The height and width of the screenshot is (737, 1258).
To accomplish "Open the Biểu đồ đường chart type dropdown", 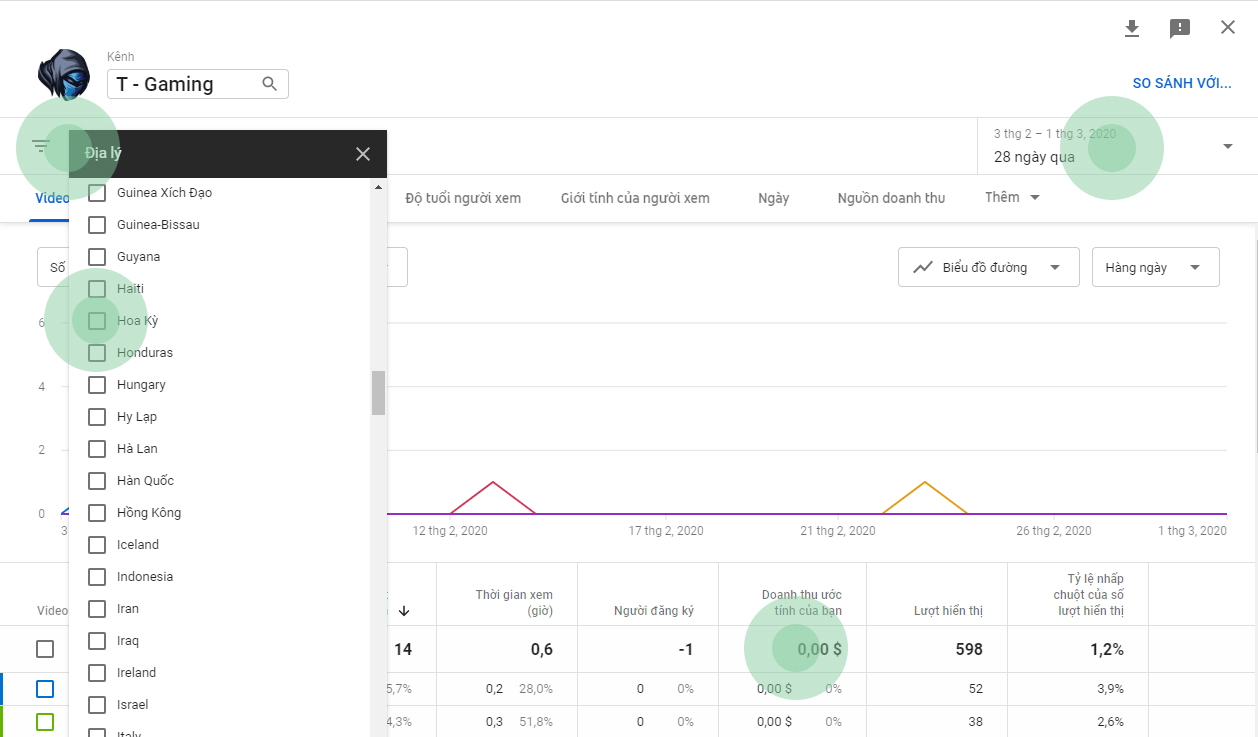I will point(988,267).
